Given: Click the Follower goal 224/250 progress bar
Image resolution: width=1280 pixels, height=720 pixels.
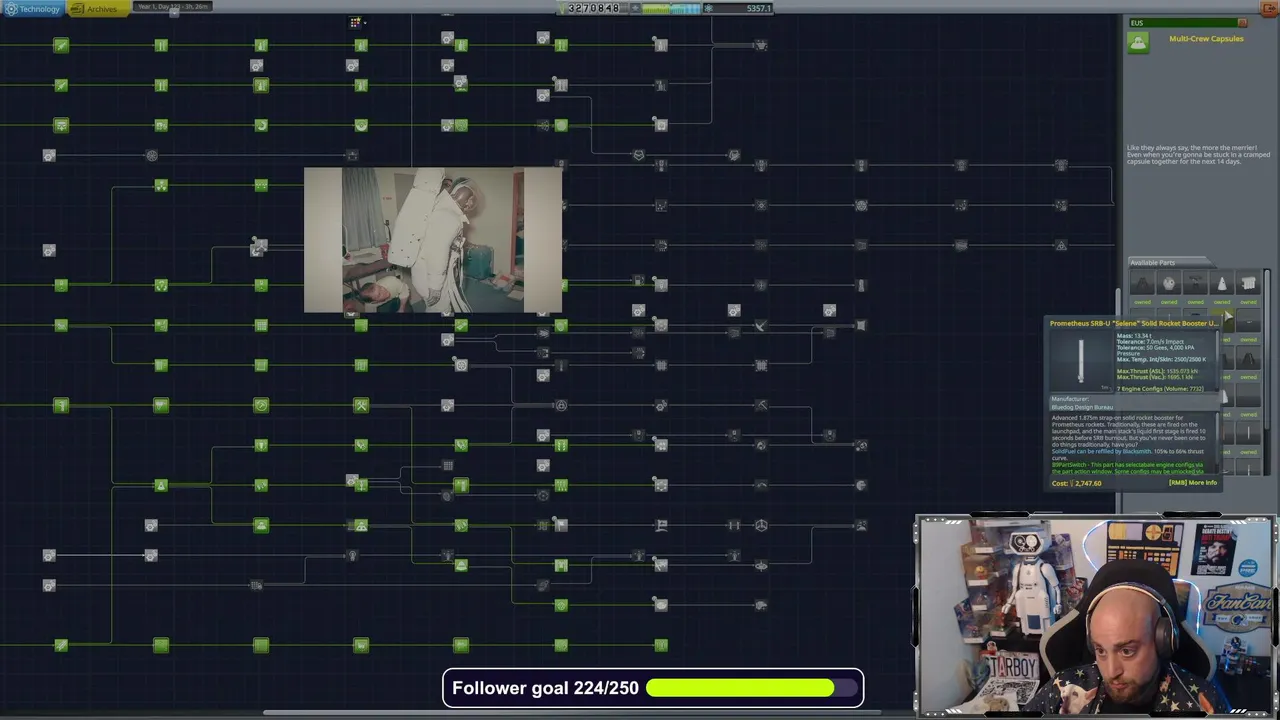Looking at the screenshot, I should pyautogui.click(x=653, y=688).
